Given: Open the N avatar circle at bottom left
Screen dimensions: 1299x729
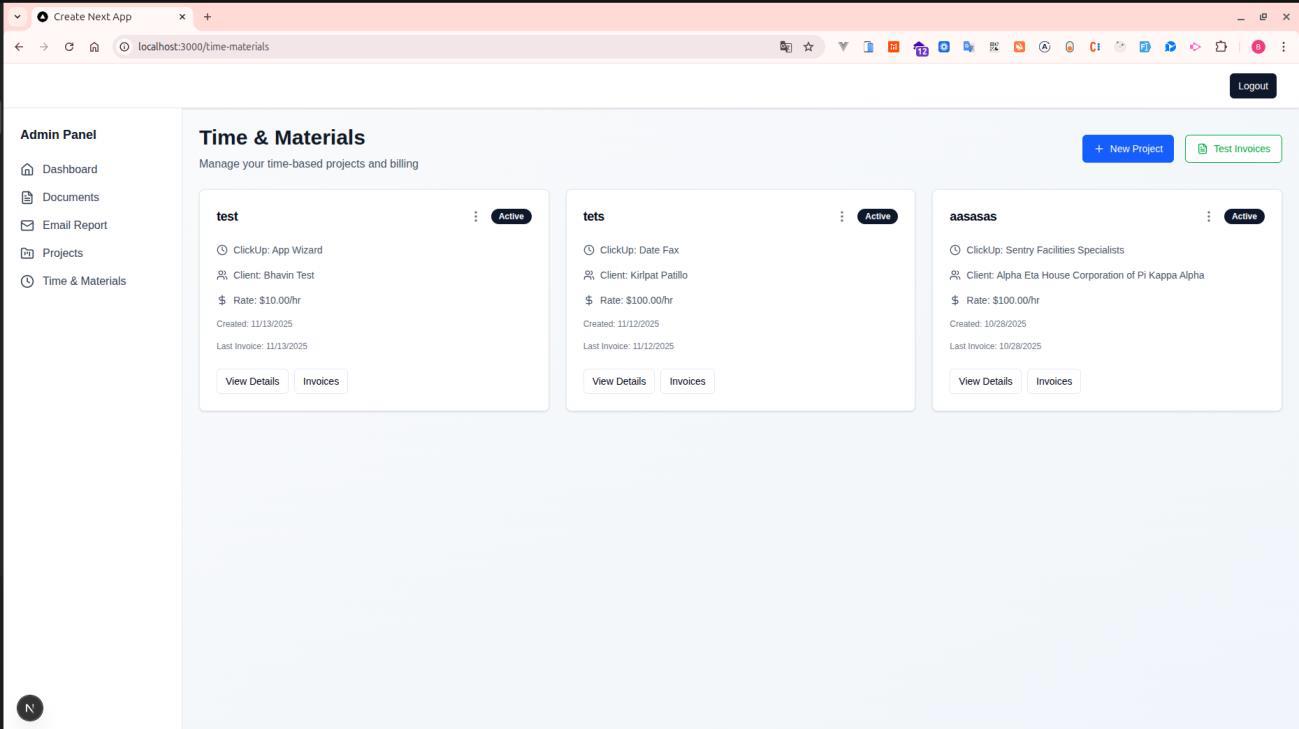Looking at the screenshot, I should tap(29, 707).
